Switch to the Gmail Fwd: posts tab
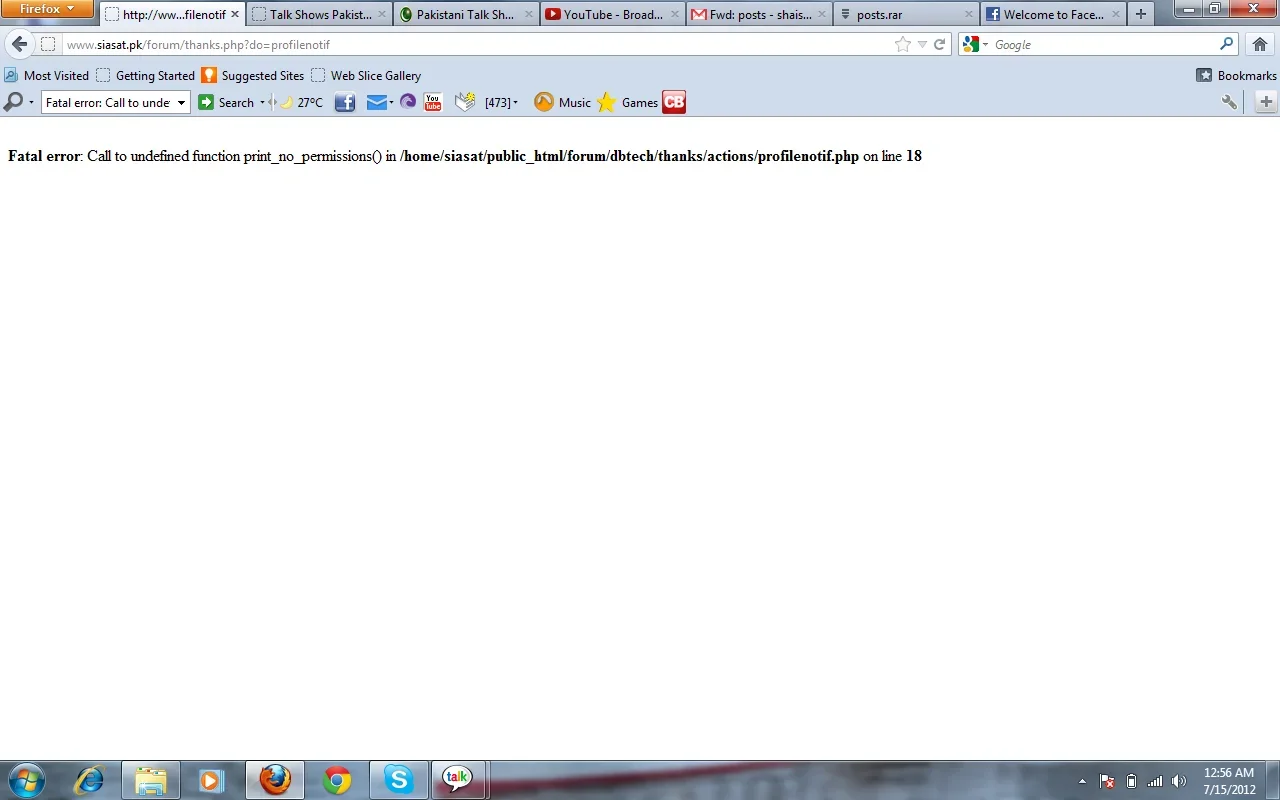Screen dimensions: 1280x800 point(759,14)
